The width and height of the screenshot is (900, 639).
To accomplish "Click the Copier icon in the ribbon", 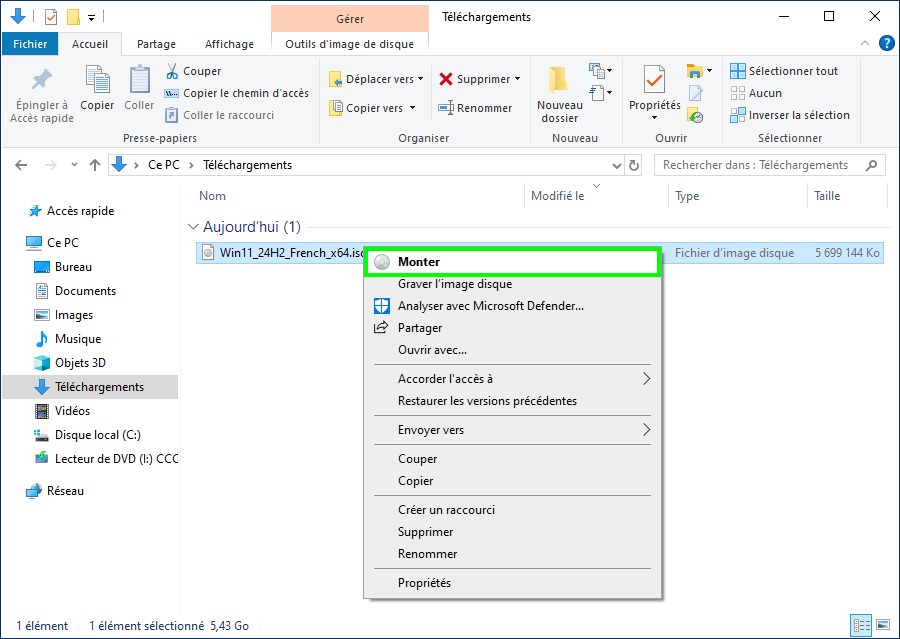I will (97, 79).
